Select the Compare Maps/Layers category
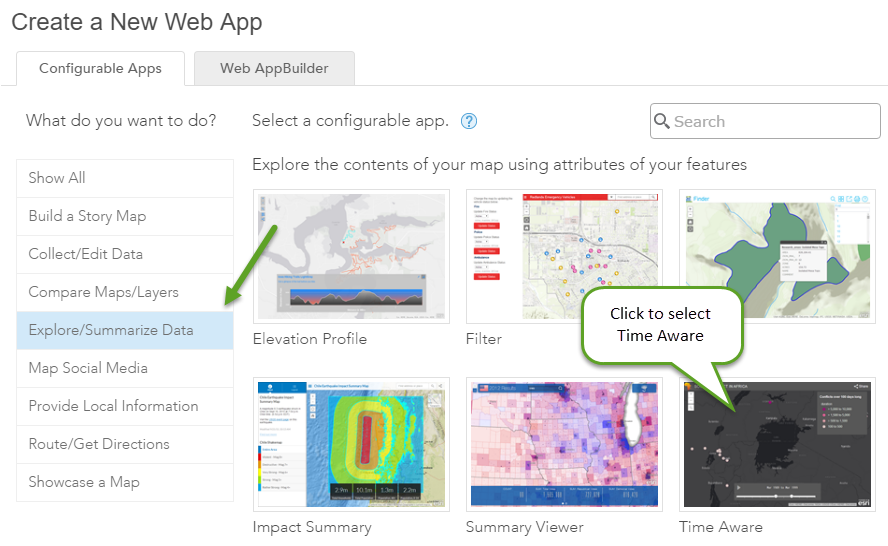This screenshot has height=546, width=888. pyautogui.click(x=125, y=292)
